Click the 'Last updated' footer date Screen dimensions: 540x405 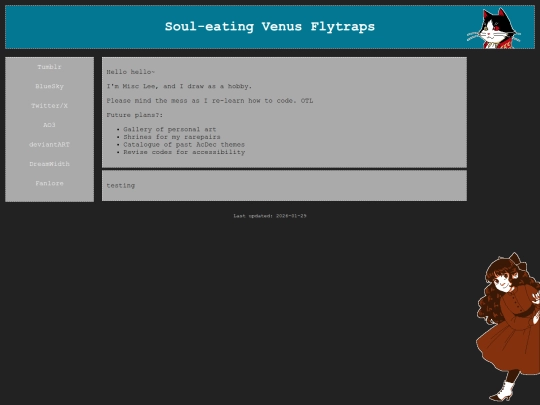[270, 216]
